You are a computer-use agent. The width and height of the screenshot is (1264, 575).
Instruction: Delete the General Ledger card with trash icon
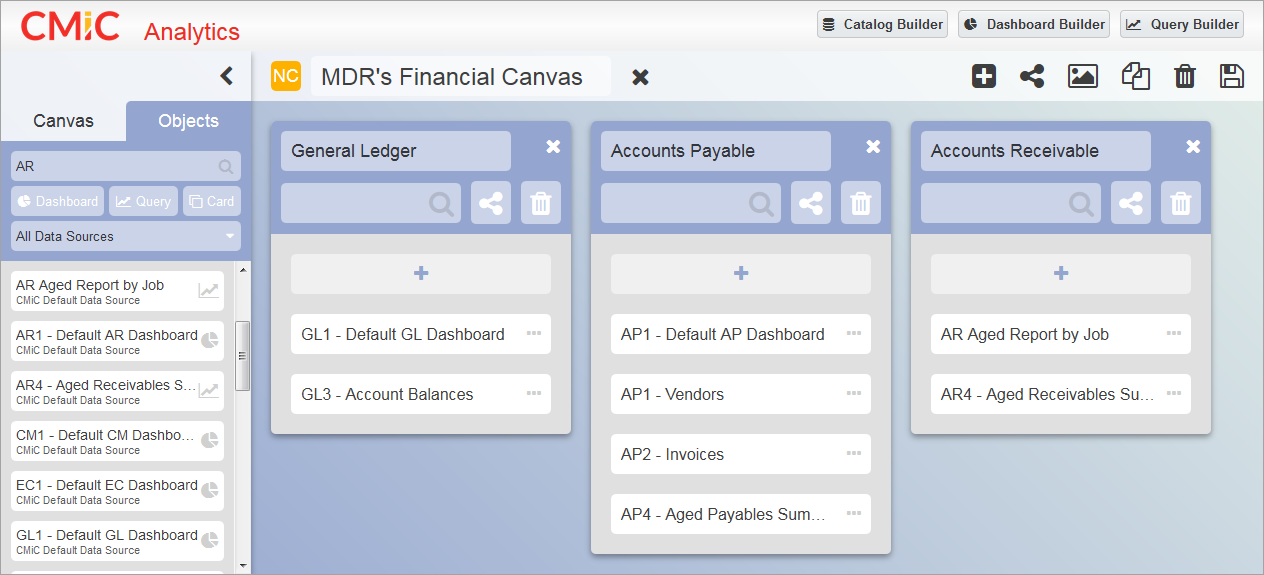tap(541, 203)
